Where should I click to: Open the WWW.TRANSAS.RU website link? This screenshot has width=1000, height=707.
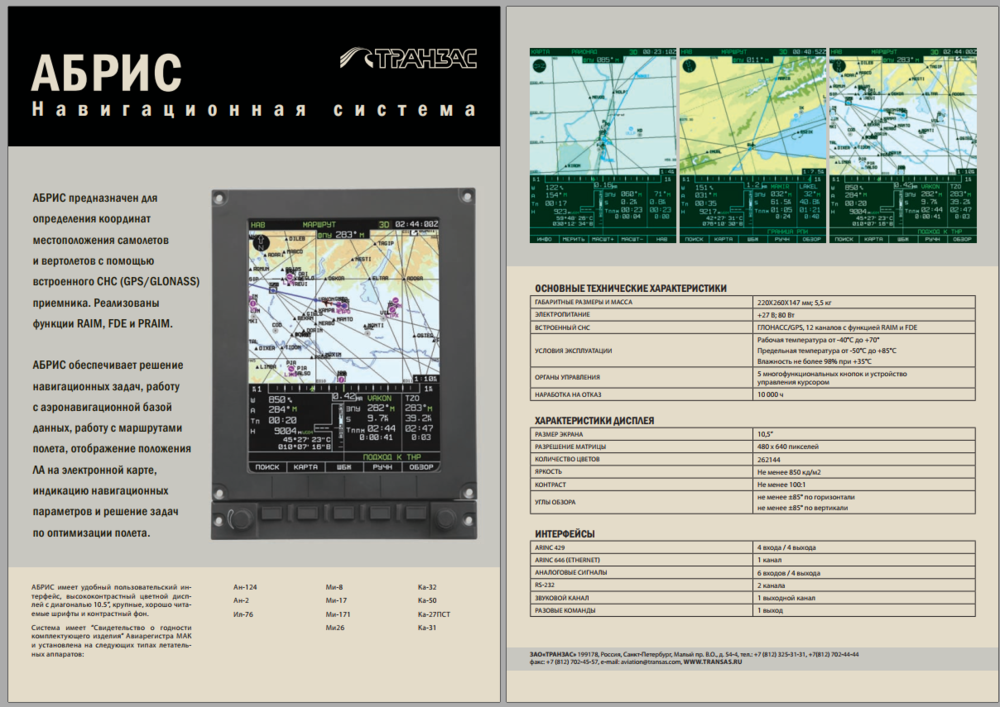point(712,662)
